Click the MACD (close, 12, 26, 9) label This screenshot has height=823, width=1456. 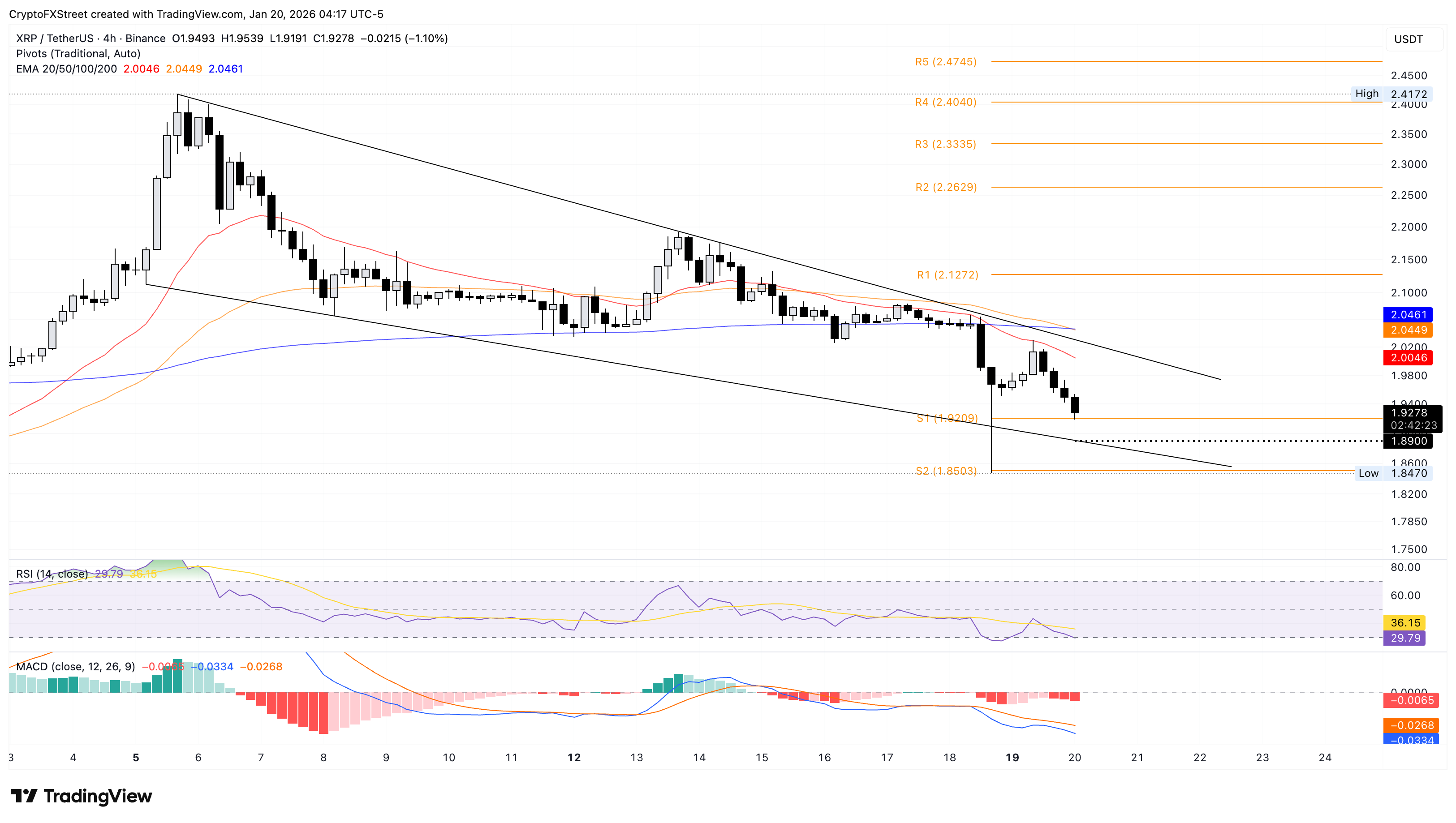coord(75,667)
